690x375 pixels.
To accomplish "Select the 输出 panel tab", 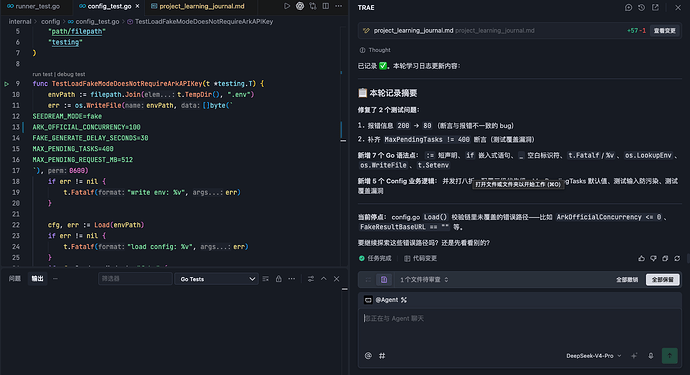I will pos(37,279).
